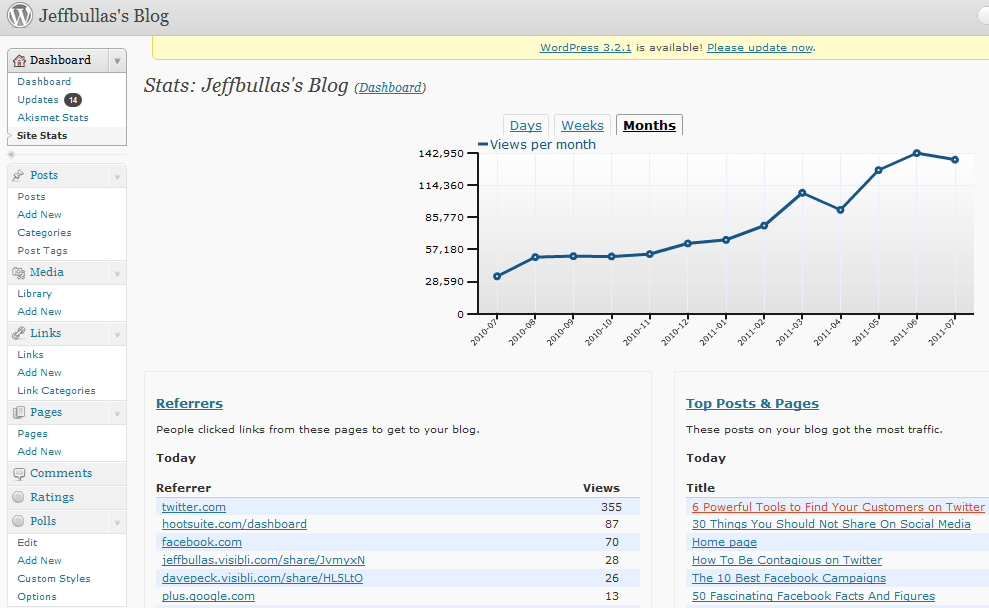989x608 pixels.
Task: Open the Referrers heading link
Action: [x=189, y=404]
